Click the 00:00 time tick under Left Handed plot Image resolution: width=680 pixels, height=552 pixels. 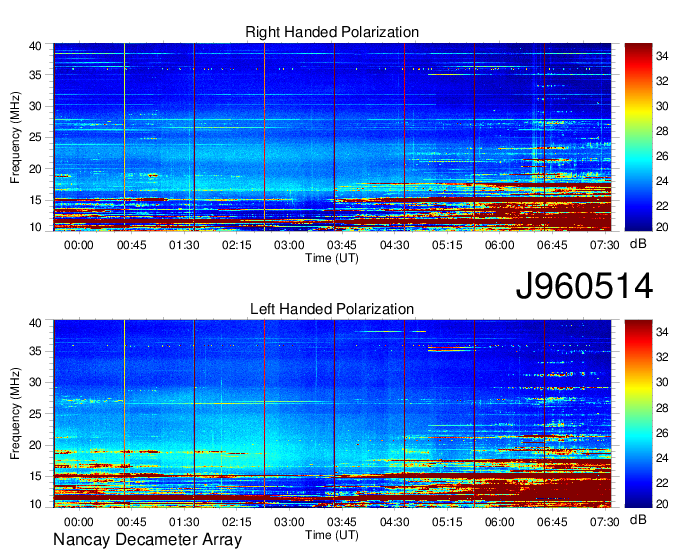[x=78, y=522]
